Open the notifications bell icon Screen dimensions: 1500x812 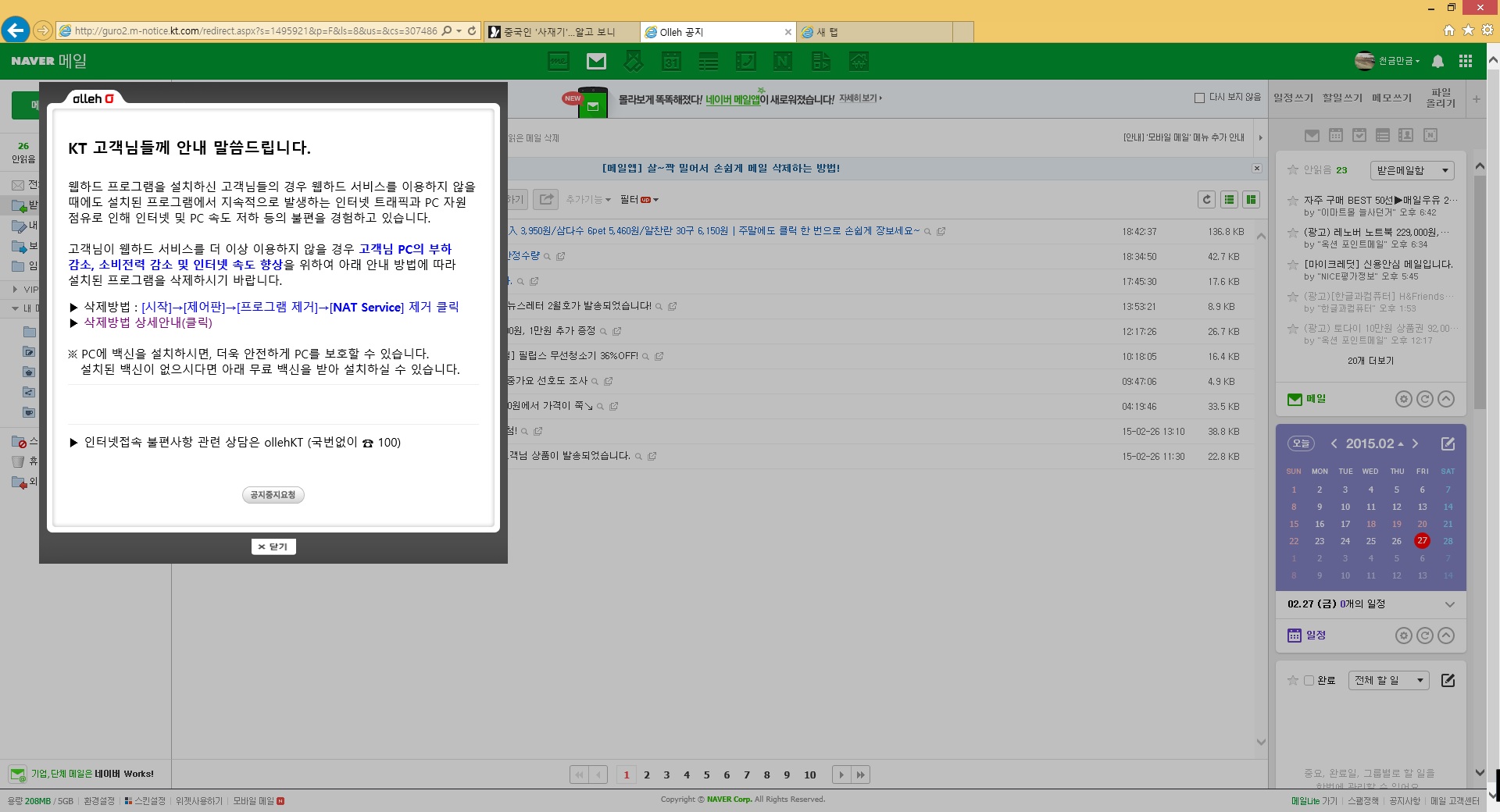(1437, 61)
